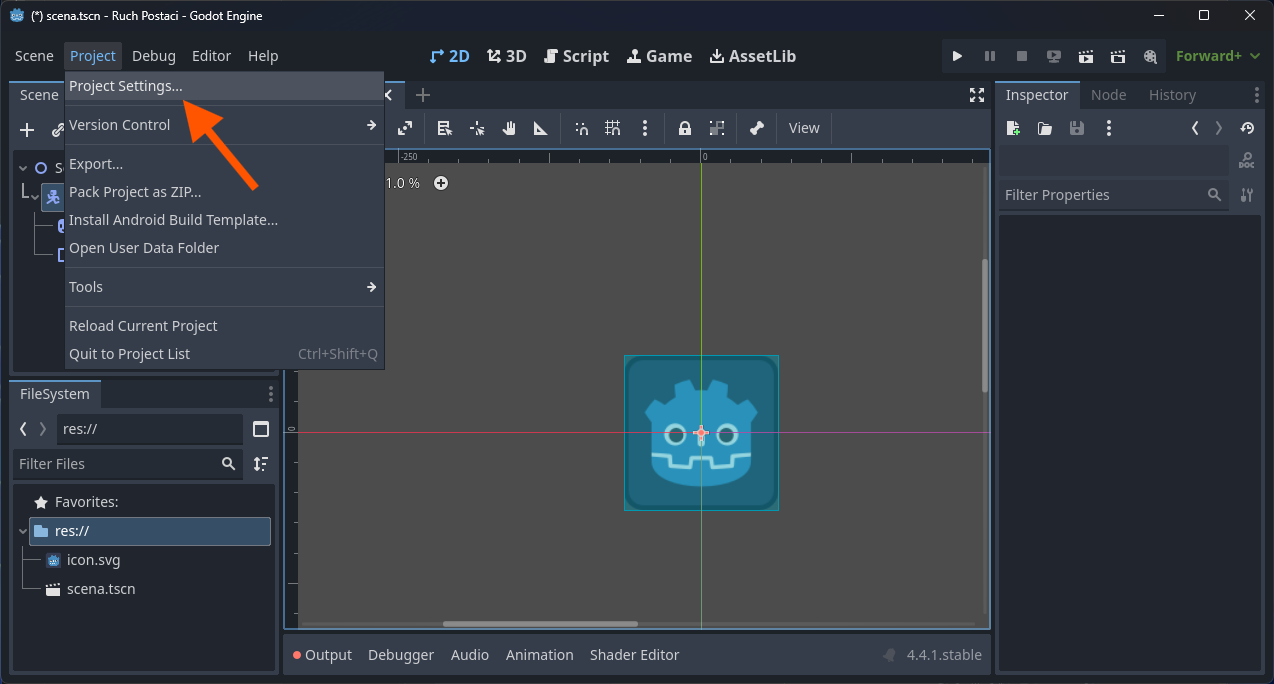Screen dimensions: 1274x684
Task: Click the Filter Files search field
Action: click(128, 464)
